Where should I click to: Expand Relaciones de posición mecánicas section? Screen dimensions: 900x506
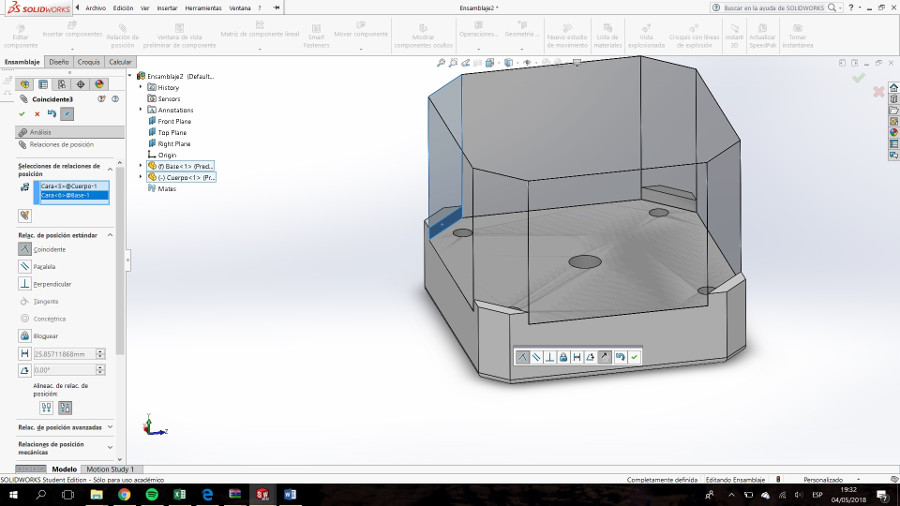coord(110,447)
